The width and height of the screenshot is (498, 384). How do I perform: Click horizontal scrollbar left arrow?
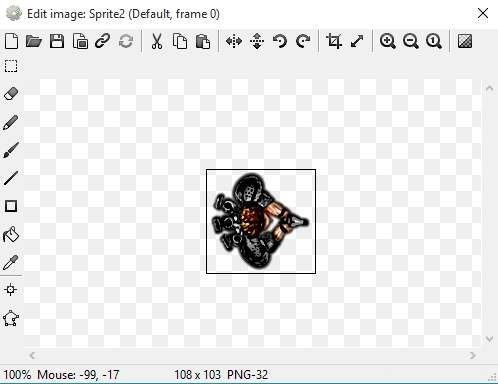click(x=32, y=356)
